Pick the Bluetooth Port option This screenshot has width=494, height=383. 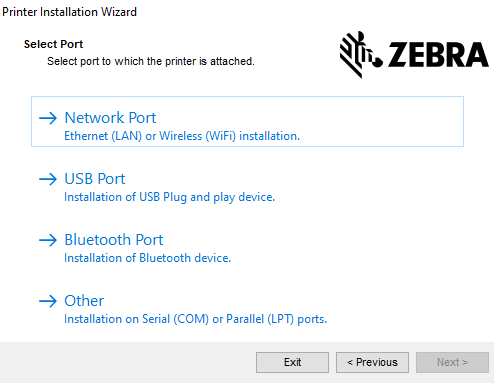(247, 243)
